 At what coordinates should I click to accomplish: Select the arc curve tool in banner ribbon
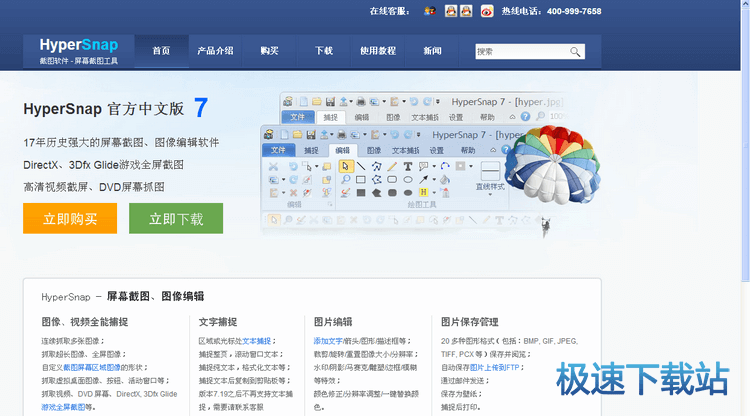(445, 166)
